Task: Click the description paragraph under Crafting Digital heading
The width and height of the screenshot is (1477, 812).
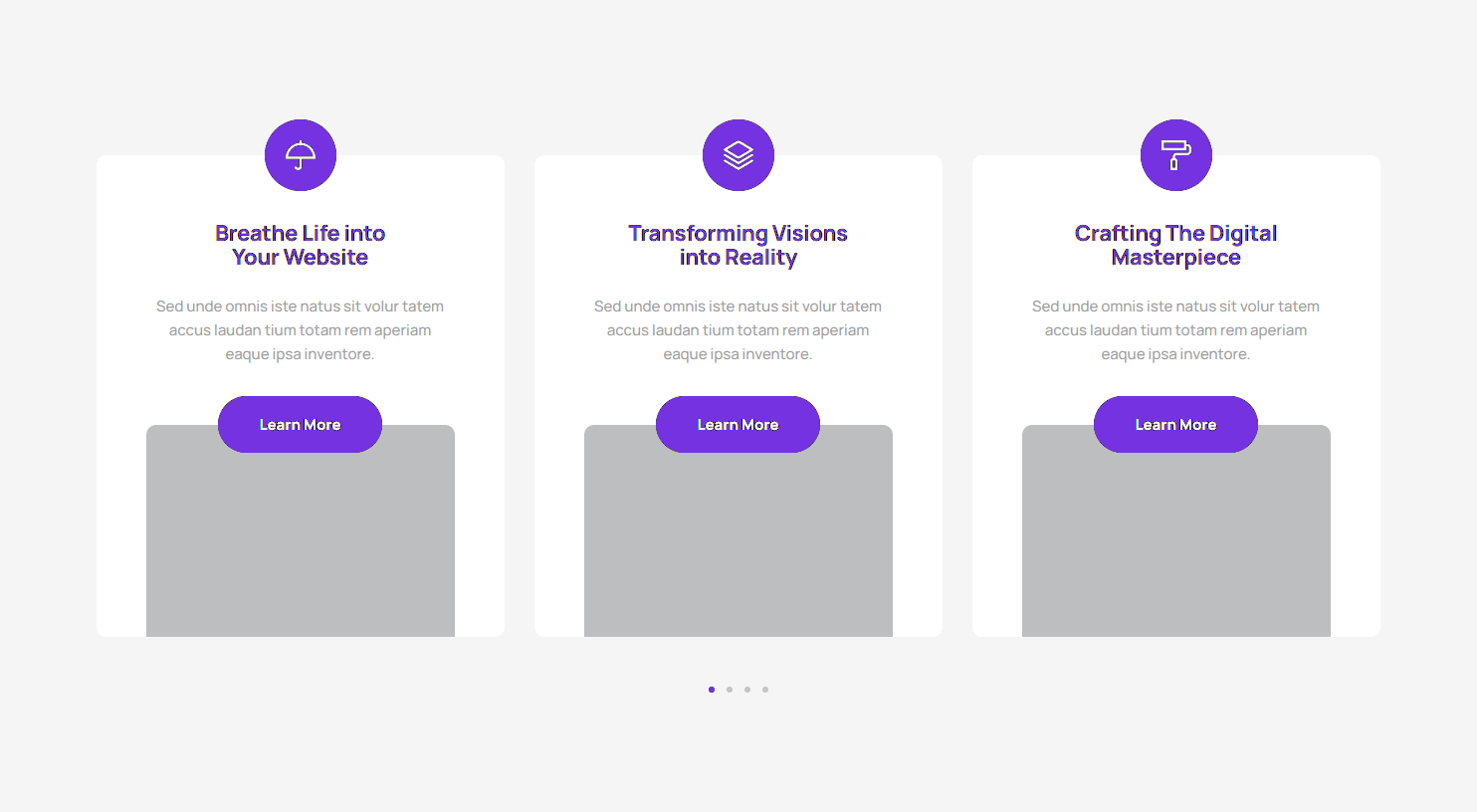Action: (x=1176, y=330)
